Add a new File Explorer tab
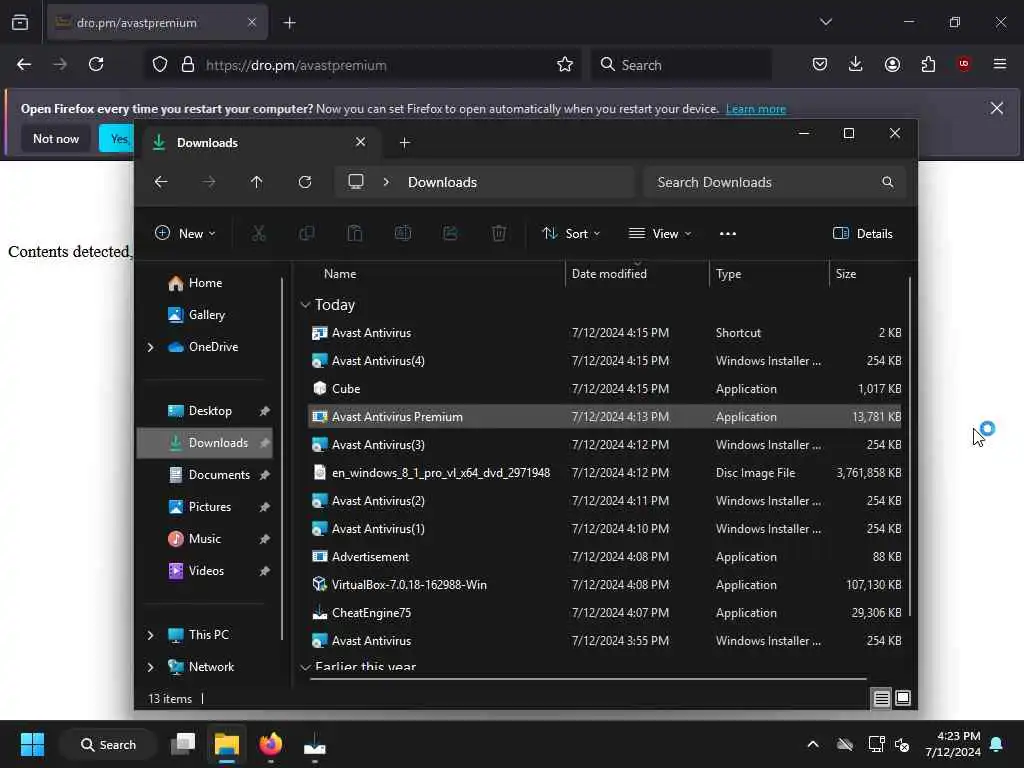 [405, 142]
